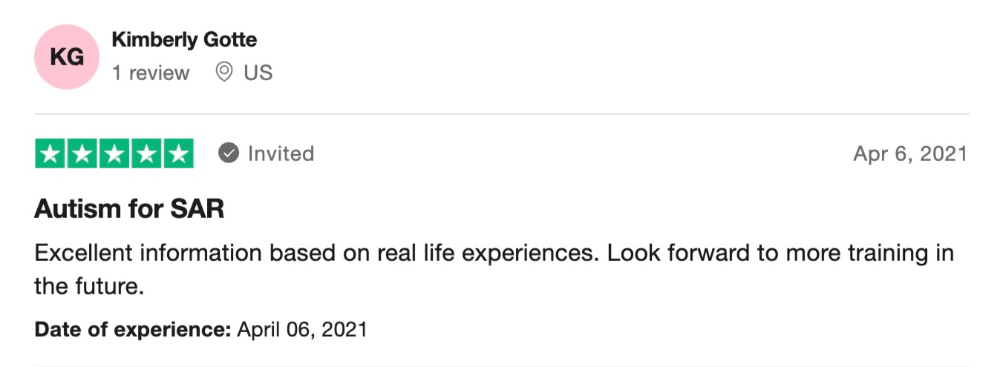This screenshot has height=367, width=1000.
Task: Click the 'April 06, 2021' experience date
Action: click(302, 330)
